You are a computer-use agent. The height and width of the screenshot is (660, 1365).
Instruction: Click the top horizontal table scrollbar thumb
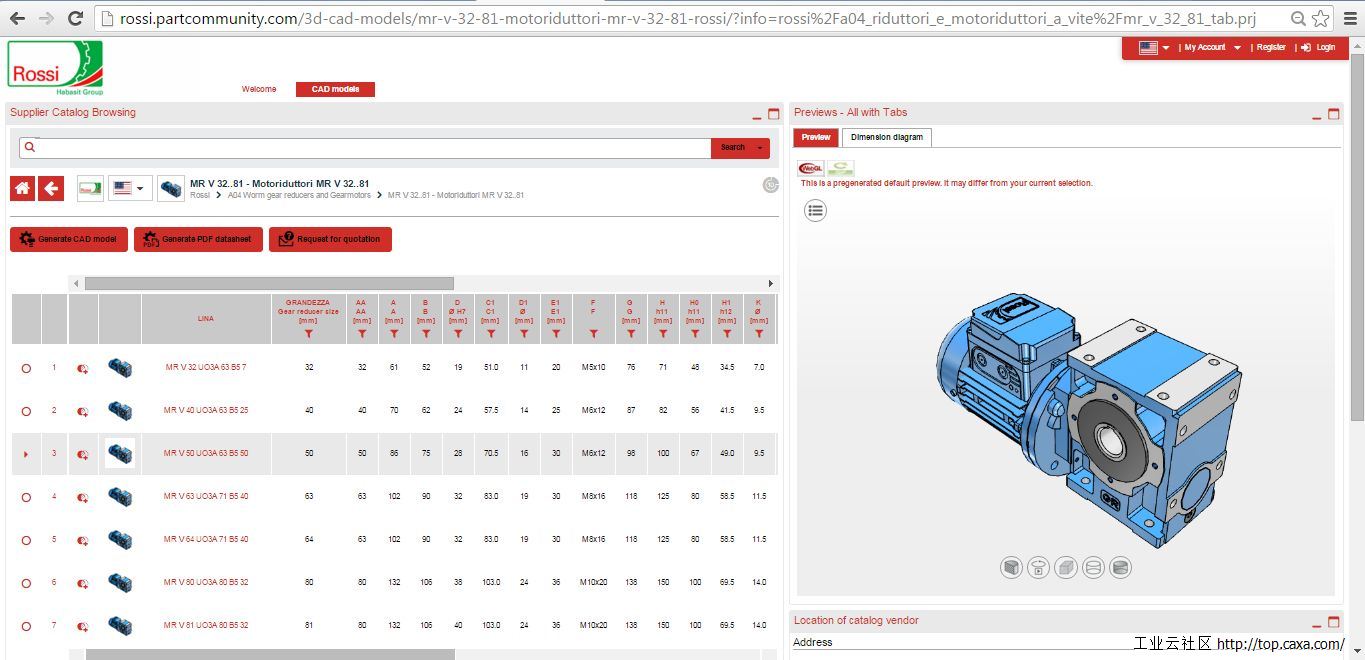click(269, 284)
